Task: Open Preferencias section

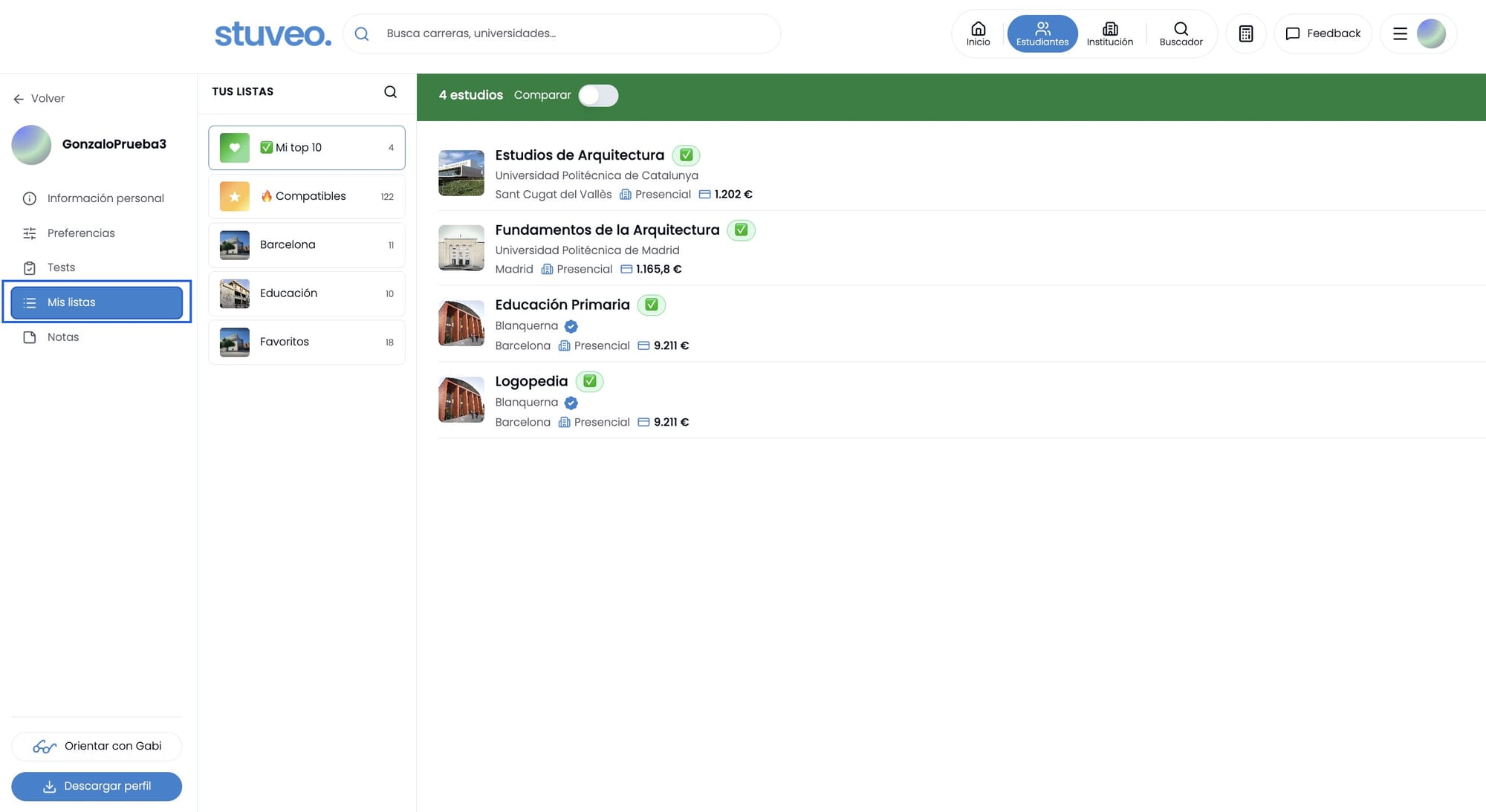Action: point(97,233)
